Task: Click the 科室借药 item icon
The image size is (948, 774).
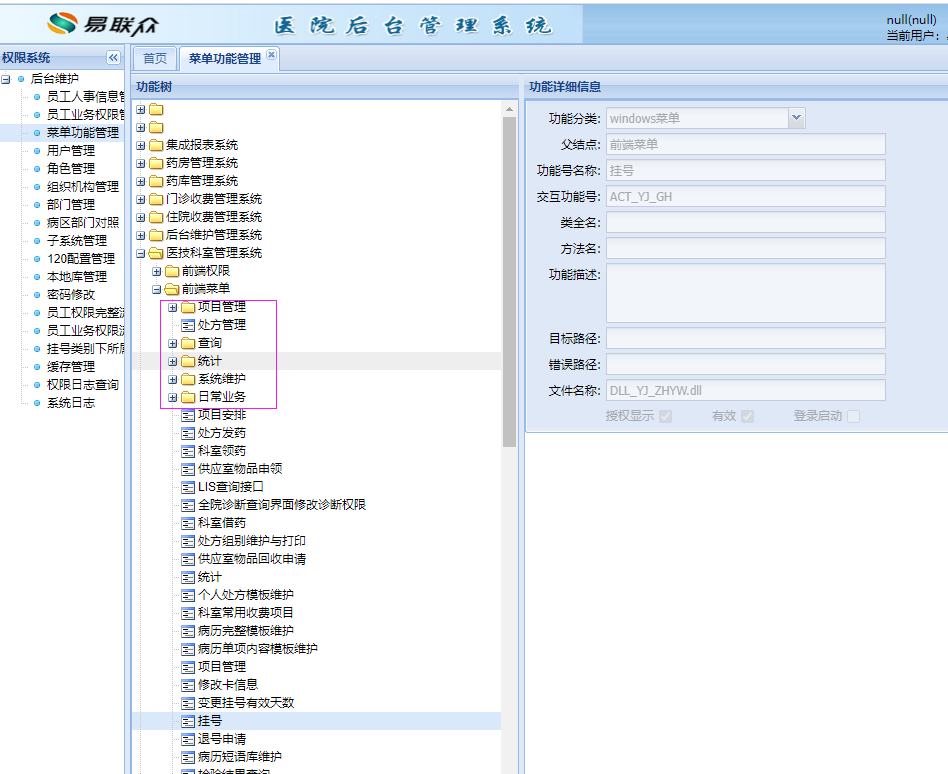Action: [x=188, y=523]
